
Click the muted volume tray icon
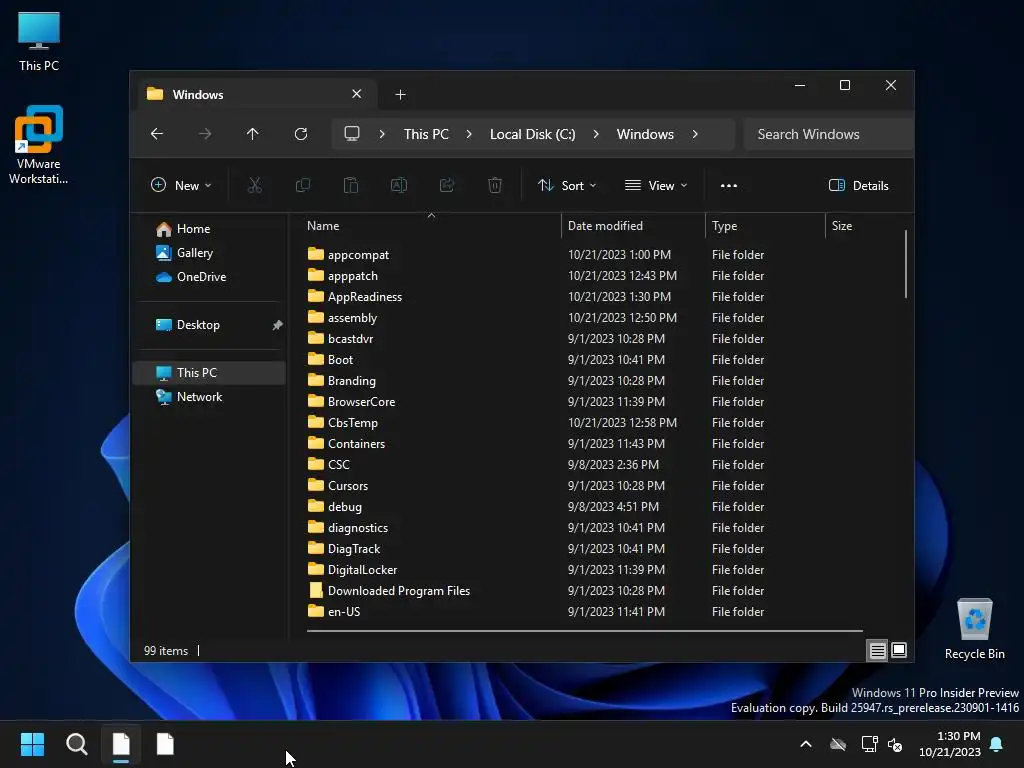point(895,744)
